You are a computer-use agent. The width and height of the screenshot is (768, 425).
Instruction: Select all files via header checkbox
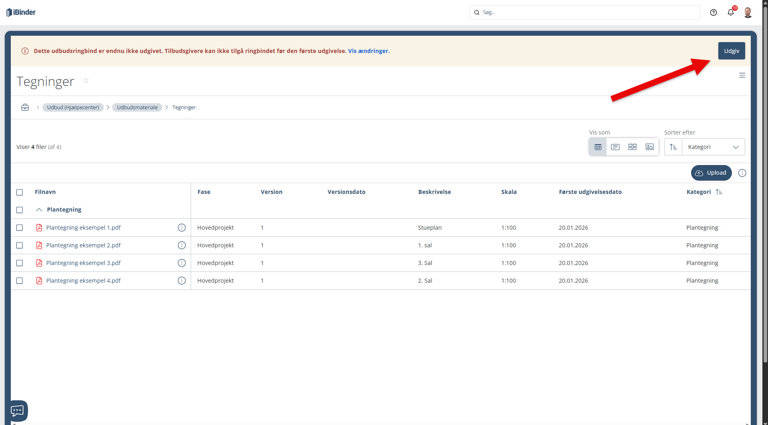[19, 192]
